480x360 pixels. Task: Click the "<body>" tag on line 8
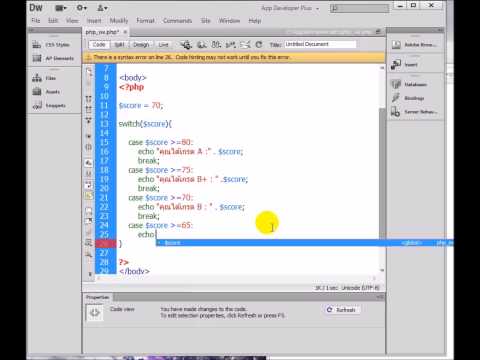[x=133, y=78]
